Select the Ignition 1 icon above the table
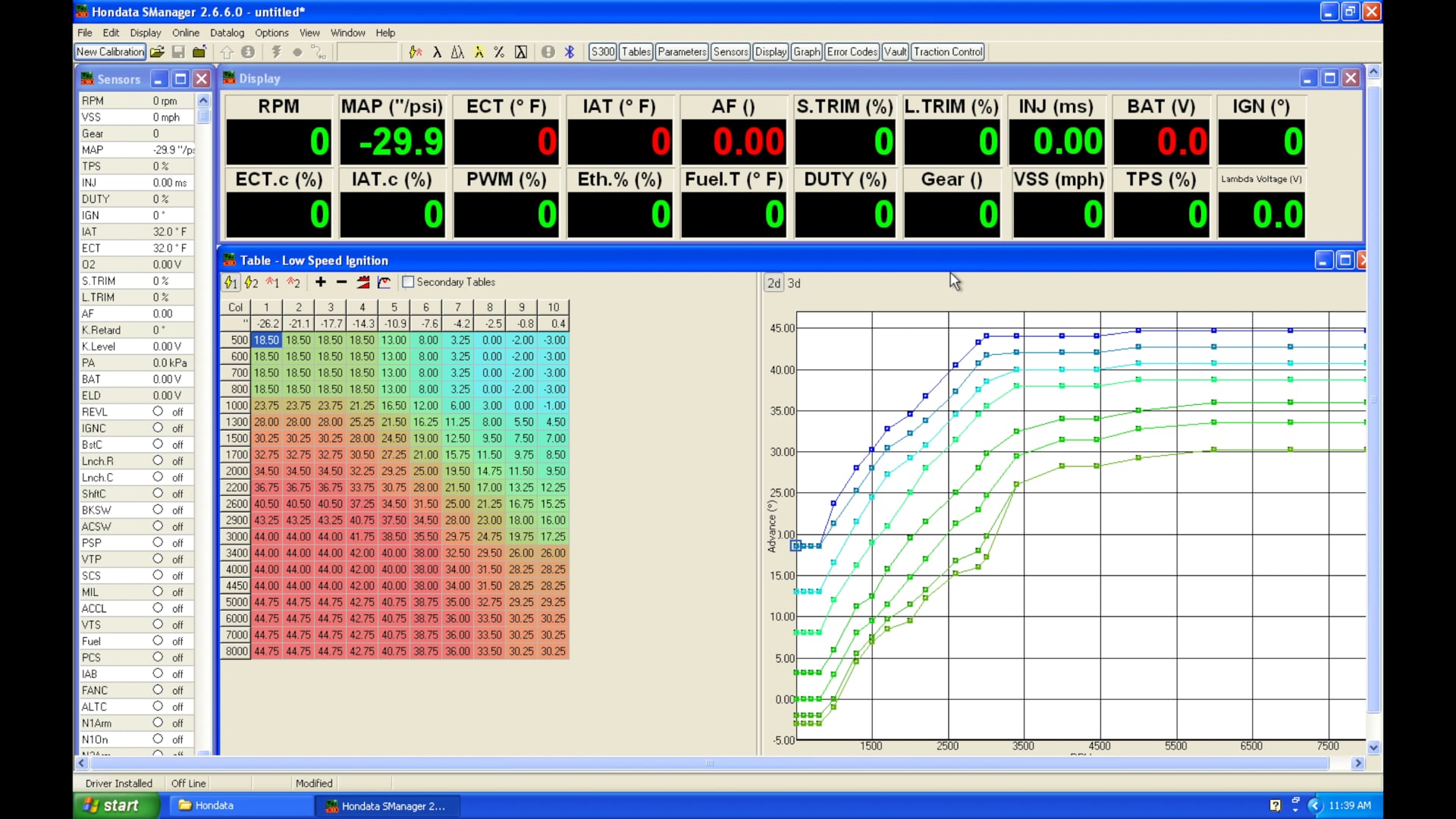 pyautogui.click(x=231, y=282)
